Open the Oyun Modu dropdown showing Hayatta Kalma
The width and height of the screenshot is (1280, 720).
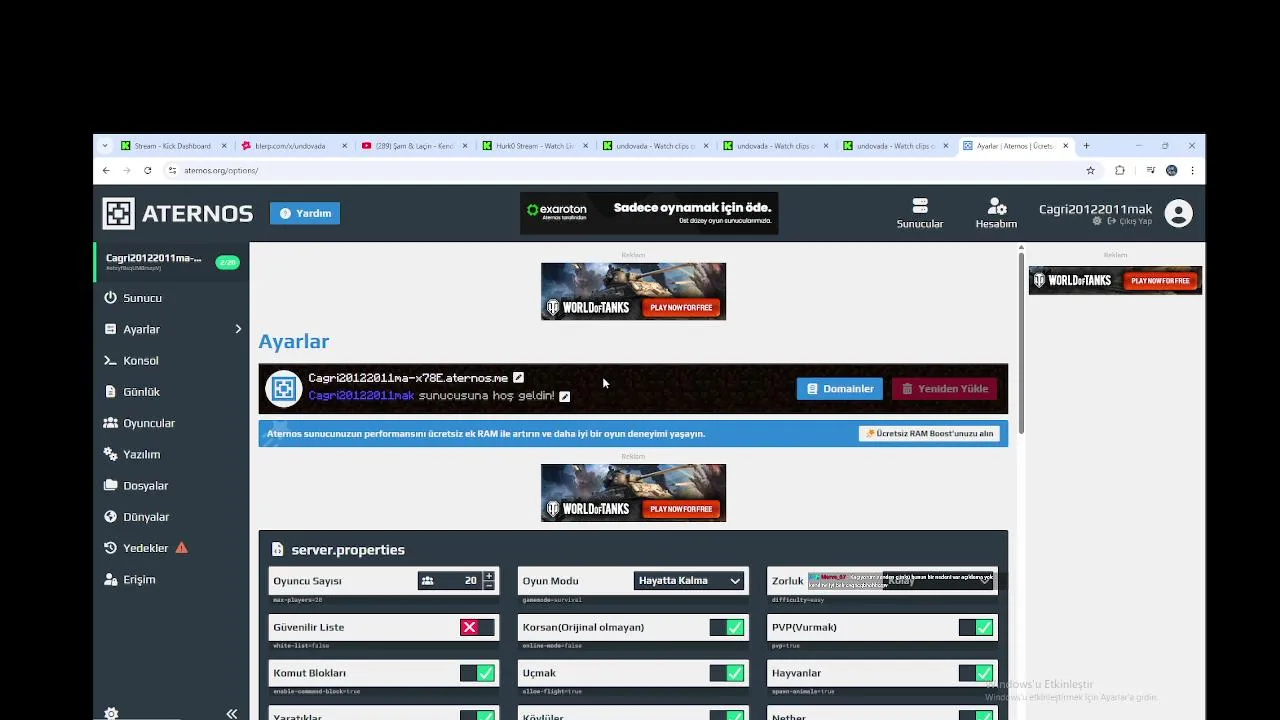click(x=689, y=580)
